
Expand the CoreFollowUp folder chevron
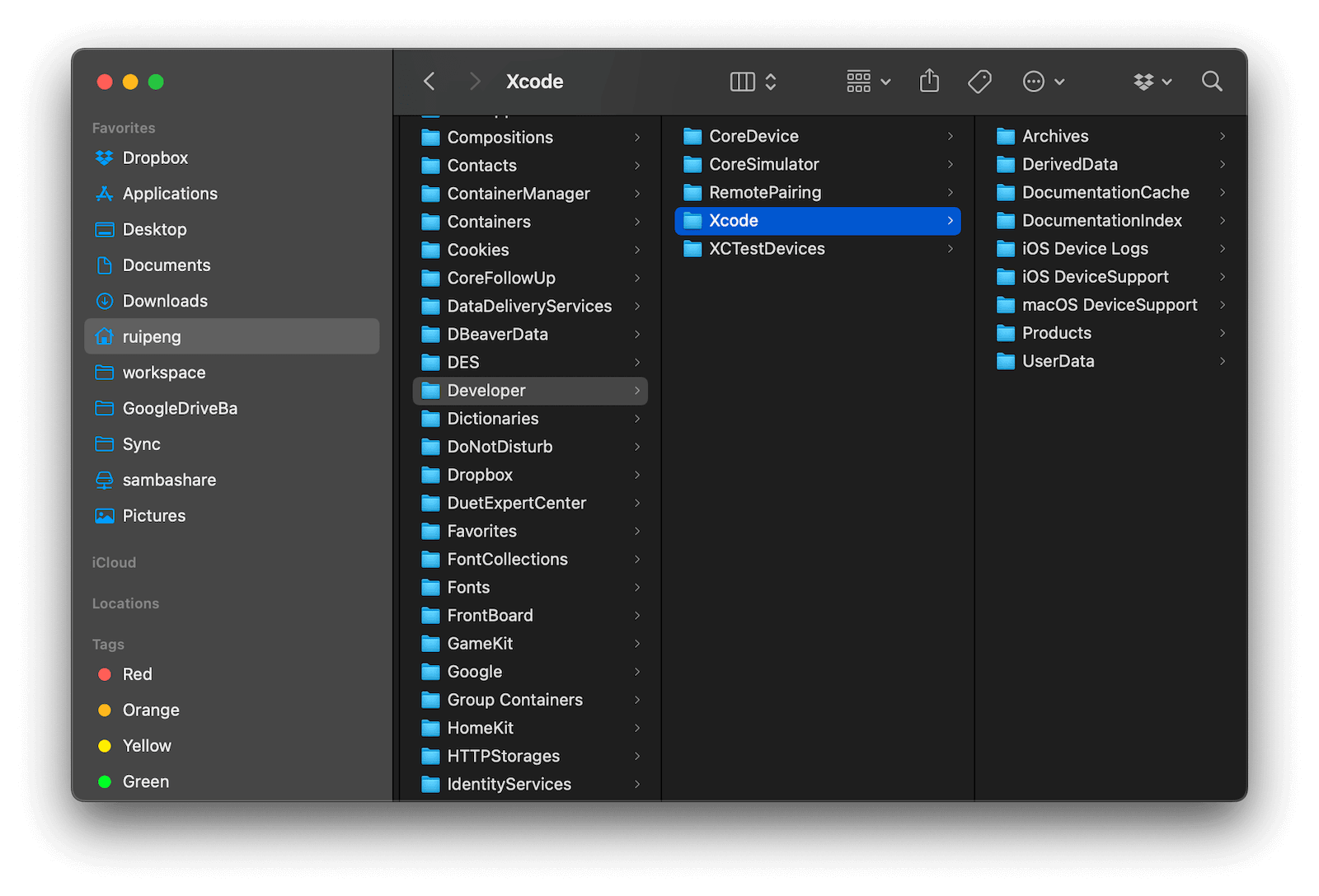pyautogui.click(x=637, y=278)
